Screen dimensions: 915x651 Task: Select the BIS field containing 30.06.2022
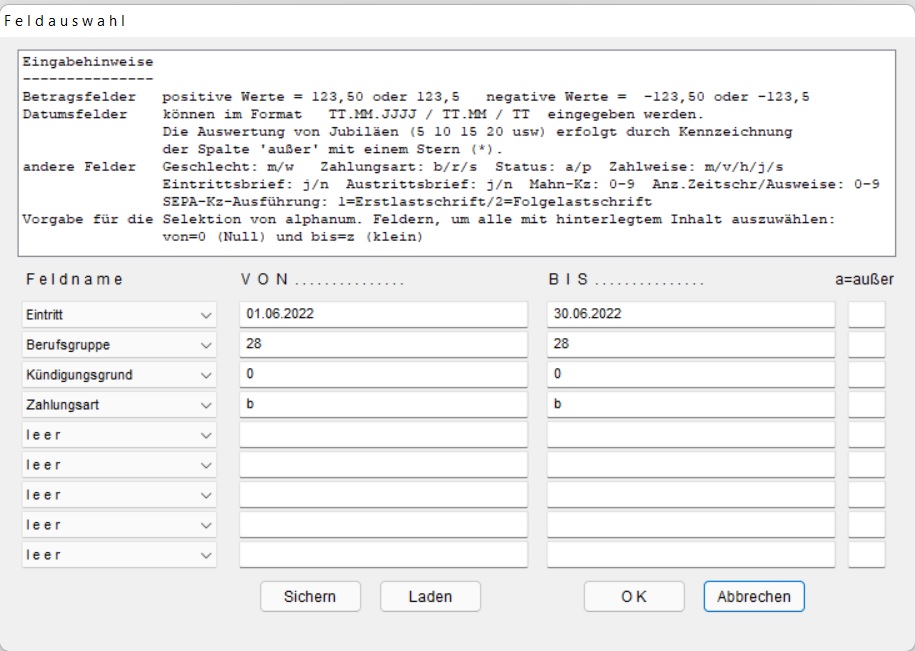coord(690,314)
